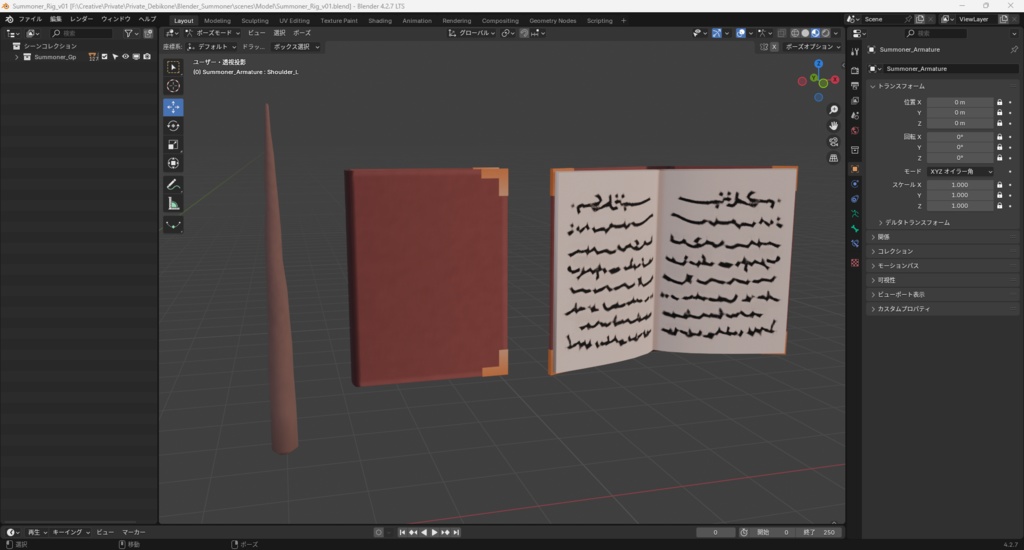1024x550 pixels.
Task: Toggle lock on Rotation X
Action: pyautogui.click(x=999, y=137)
